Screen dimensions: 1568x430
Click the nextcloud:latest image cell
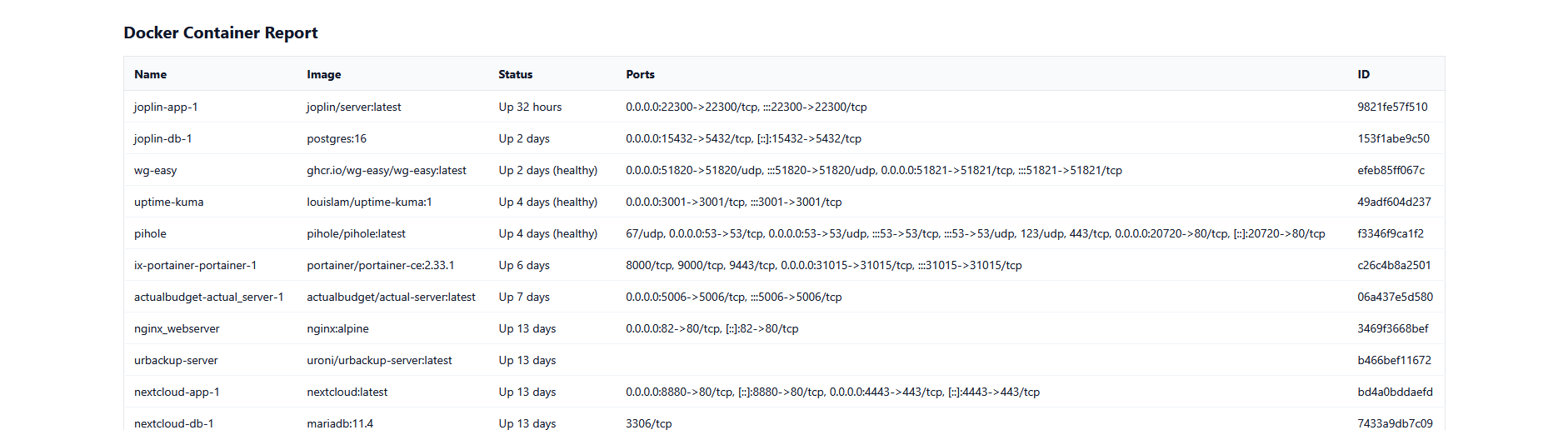click(347, 392)
